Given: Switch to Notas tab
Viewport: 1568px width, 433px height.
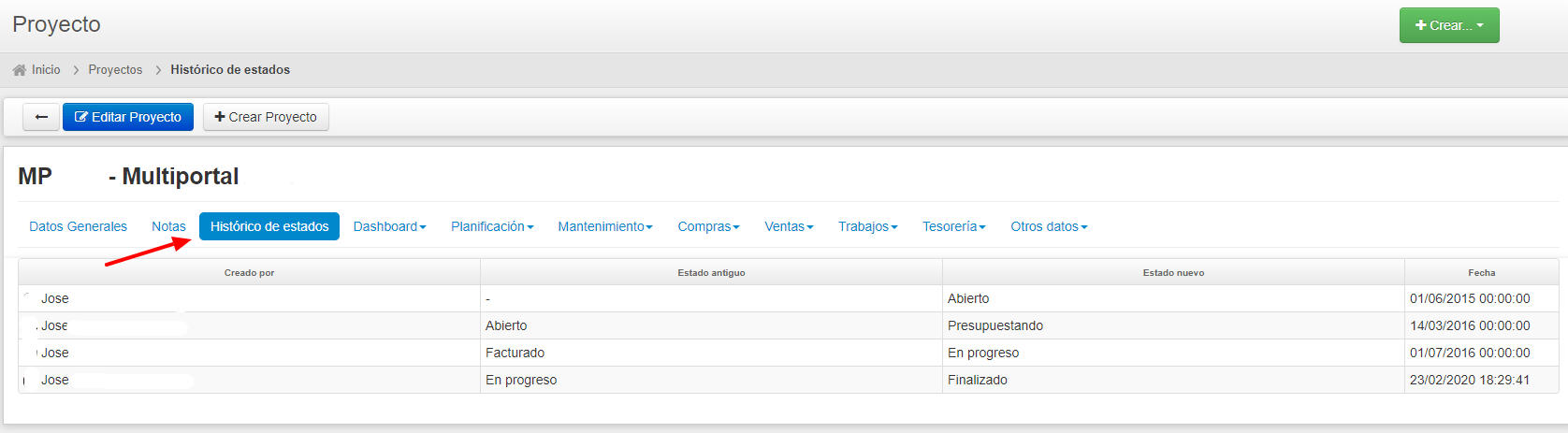Looking at the screenshot, I should (x=168, y=226).
